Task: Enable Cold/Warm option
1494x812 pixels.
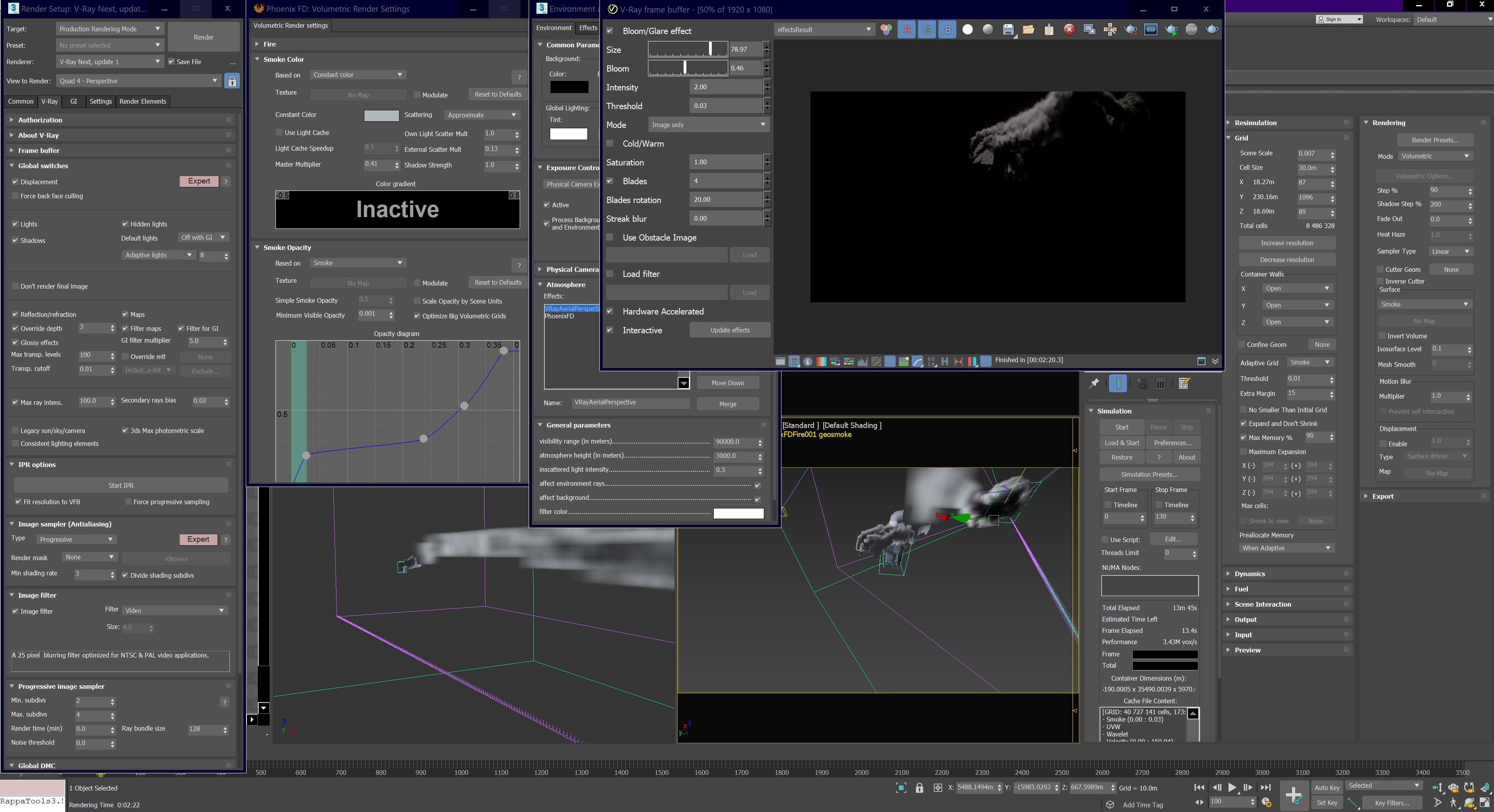Action: point(610,144)
